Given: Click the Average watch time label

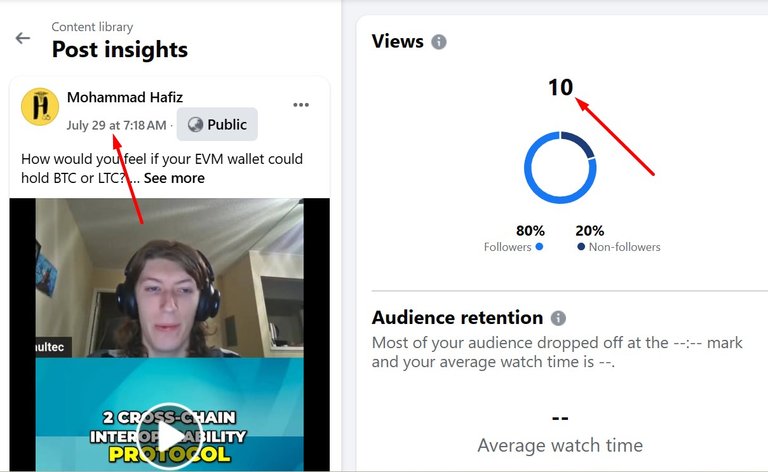Looking at the screenshot, I should (x=560, y=446).
